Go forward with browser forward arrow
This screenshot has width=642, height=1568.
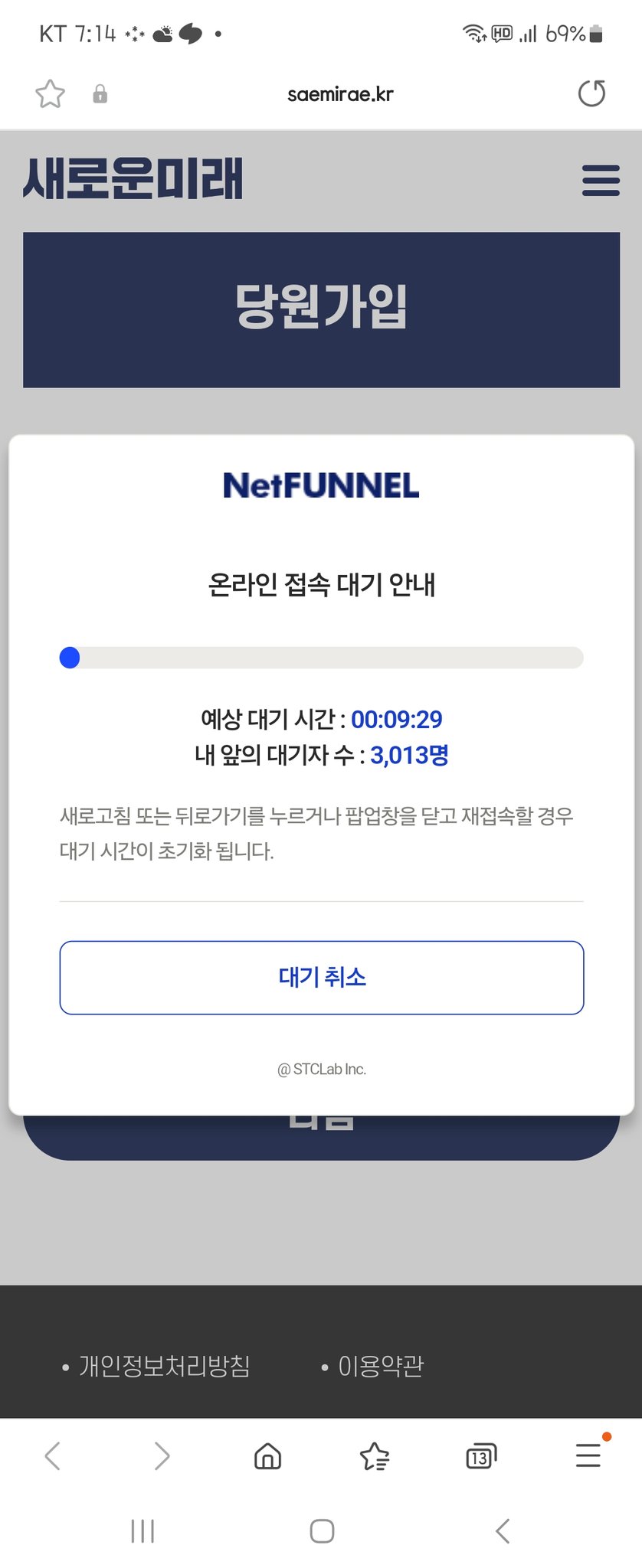click(161, 1455)
